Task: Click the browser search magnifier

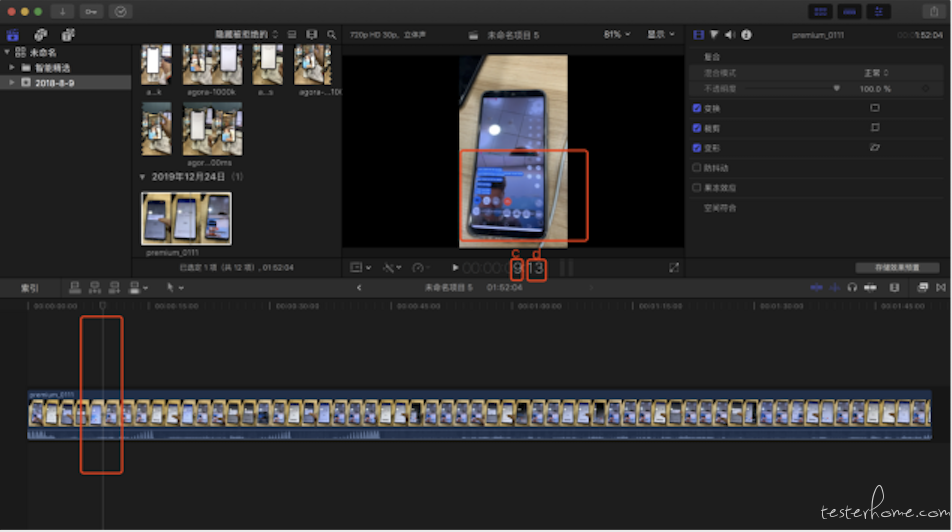Action: pos(332,35)
